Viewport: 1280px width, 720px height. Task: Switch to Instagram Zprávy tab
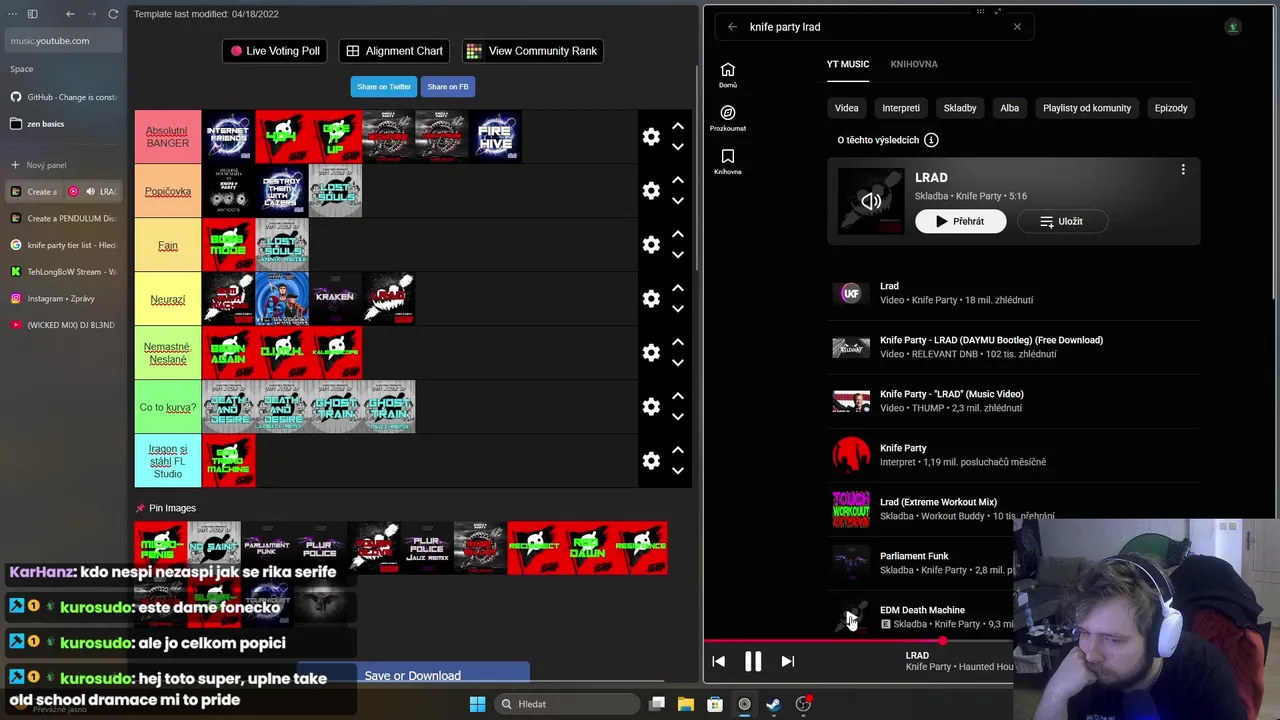pyautogui.click(x=64, y=299)
